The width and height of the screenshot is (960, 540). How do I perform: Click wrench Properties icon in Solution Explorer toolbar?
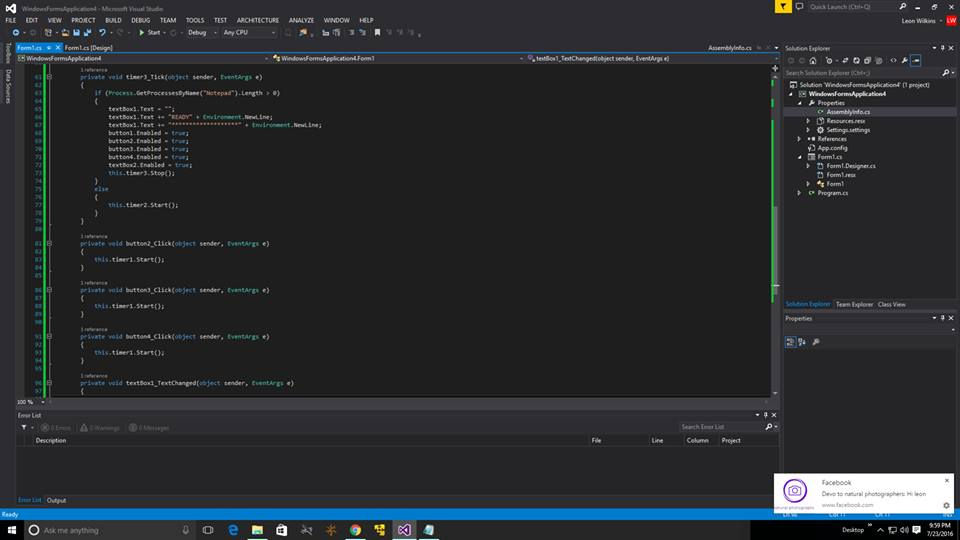904,61
